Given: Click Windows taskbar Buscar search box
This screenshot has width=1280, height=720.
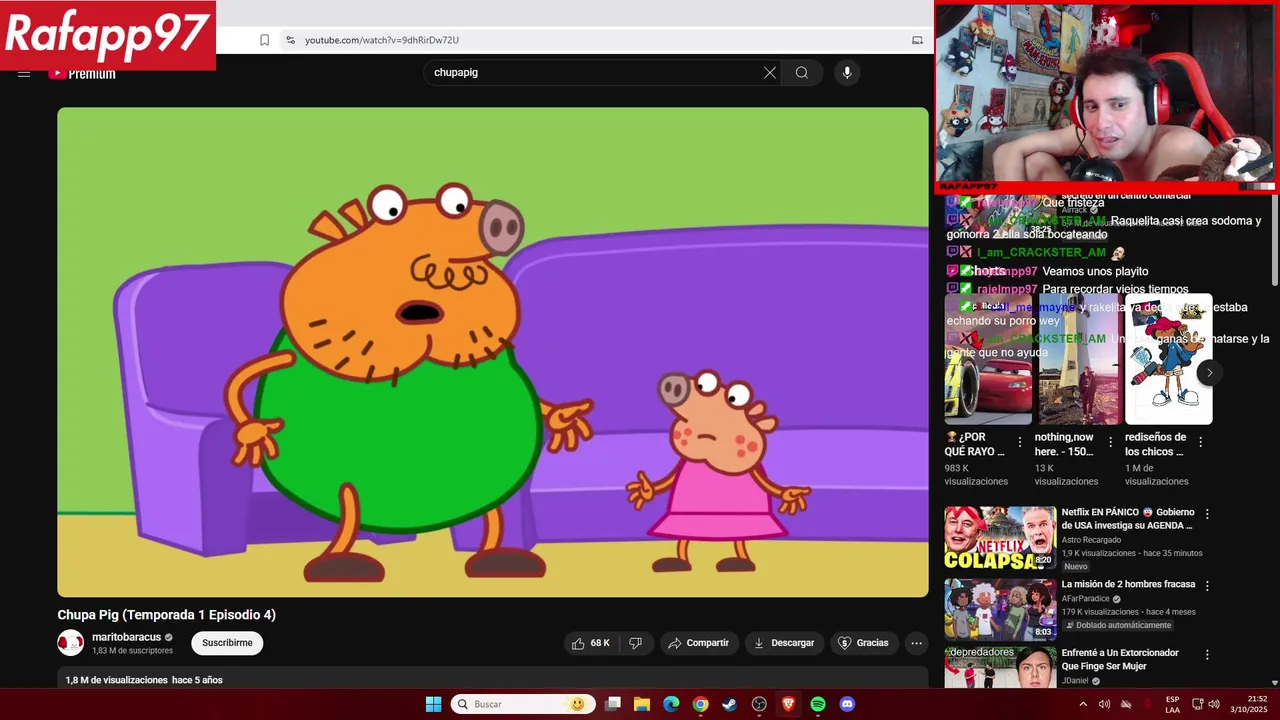Looking at the screenshot, I should 523,704.
